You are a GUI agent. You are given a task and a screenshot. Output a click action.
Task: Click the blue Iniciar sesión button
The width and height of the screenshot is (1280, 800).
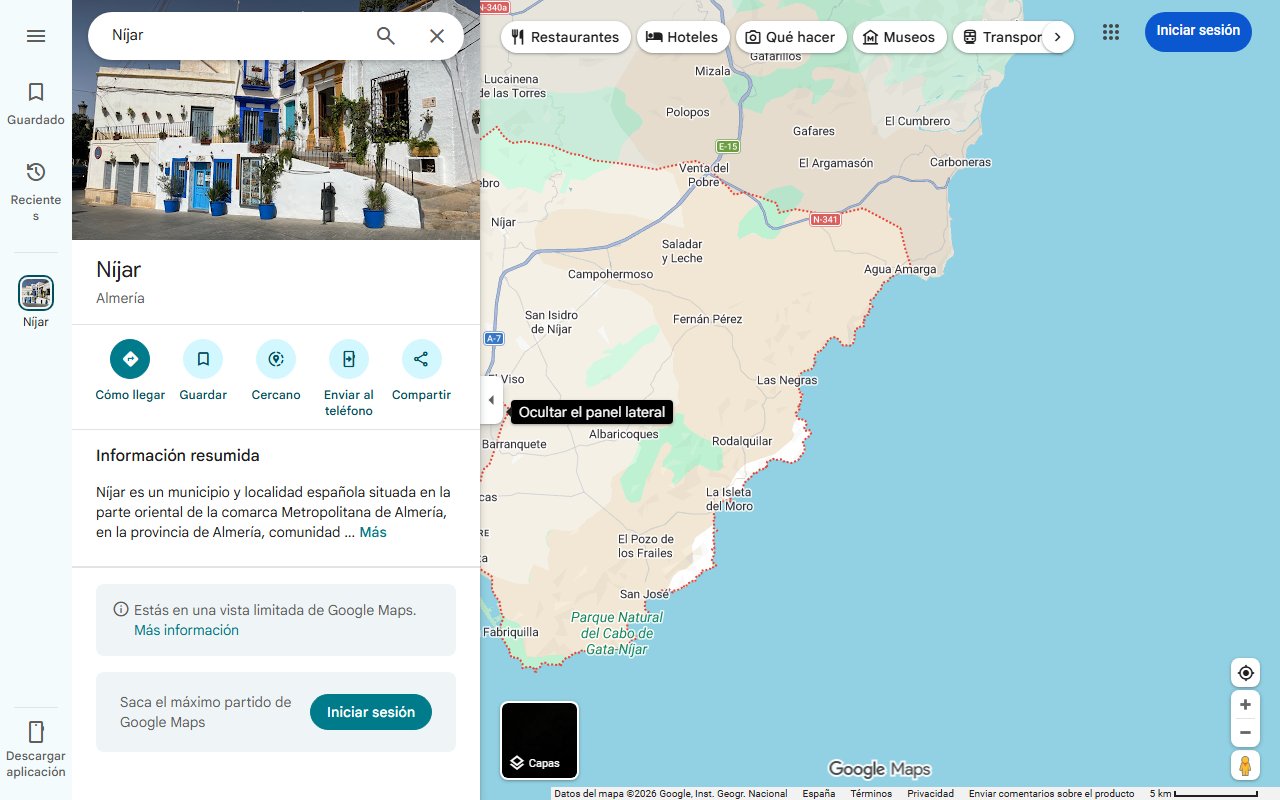(1198, 31)
